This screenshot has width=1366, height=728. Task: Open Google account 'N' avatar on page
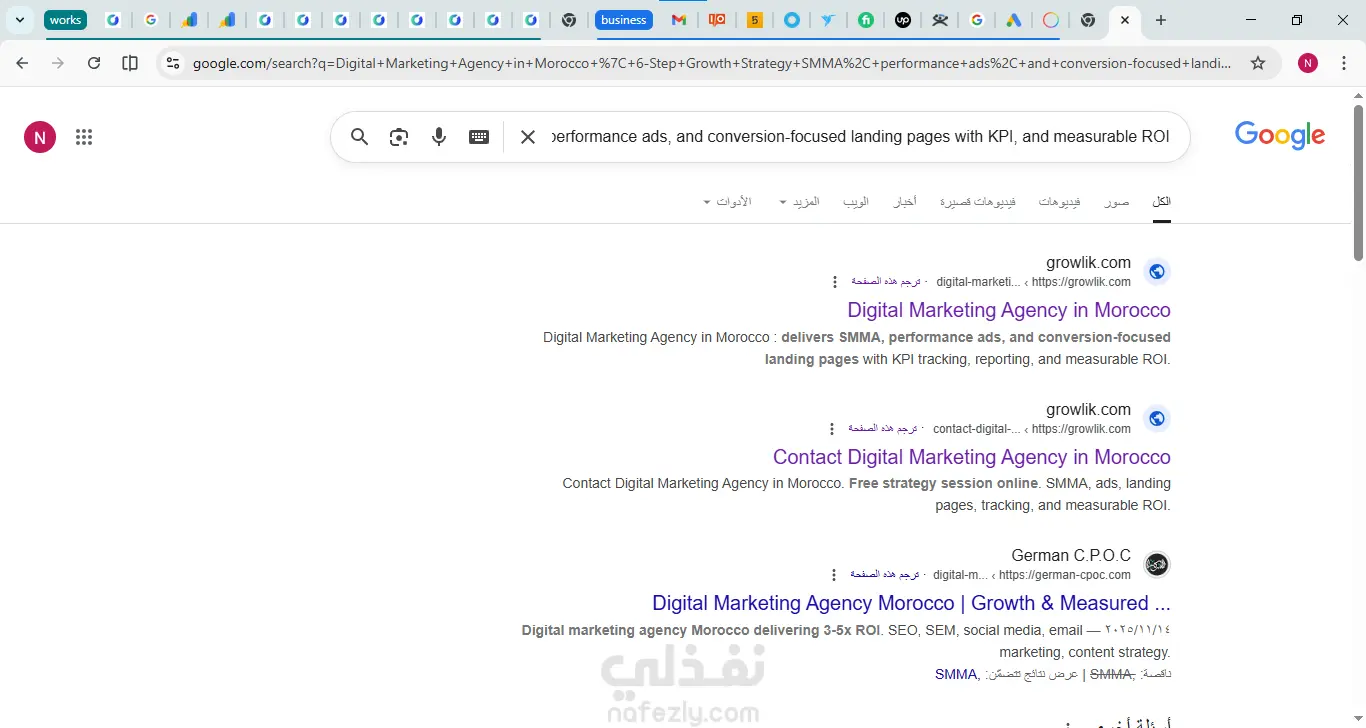40,138
